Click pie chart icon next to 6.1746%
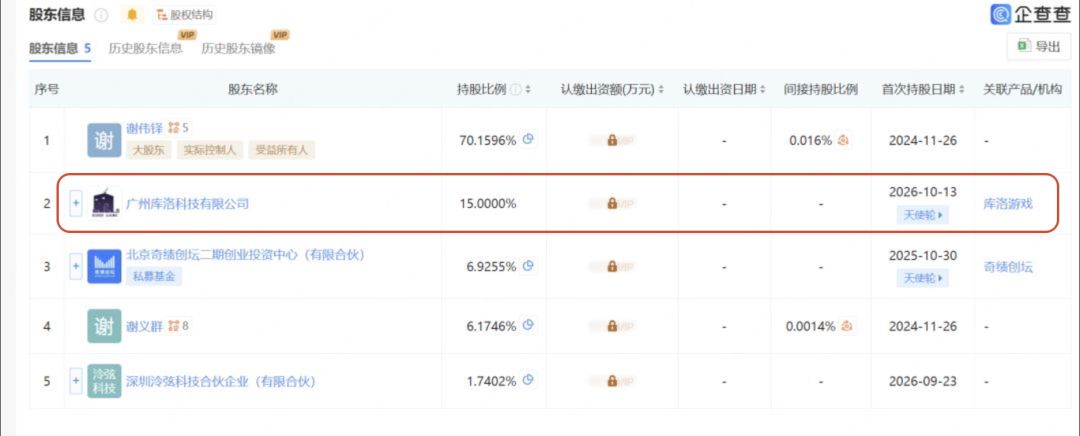The height and width of the screenshot is (436, 1080). (528, 326)
